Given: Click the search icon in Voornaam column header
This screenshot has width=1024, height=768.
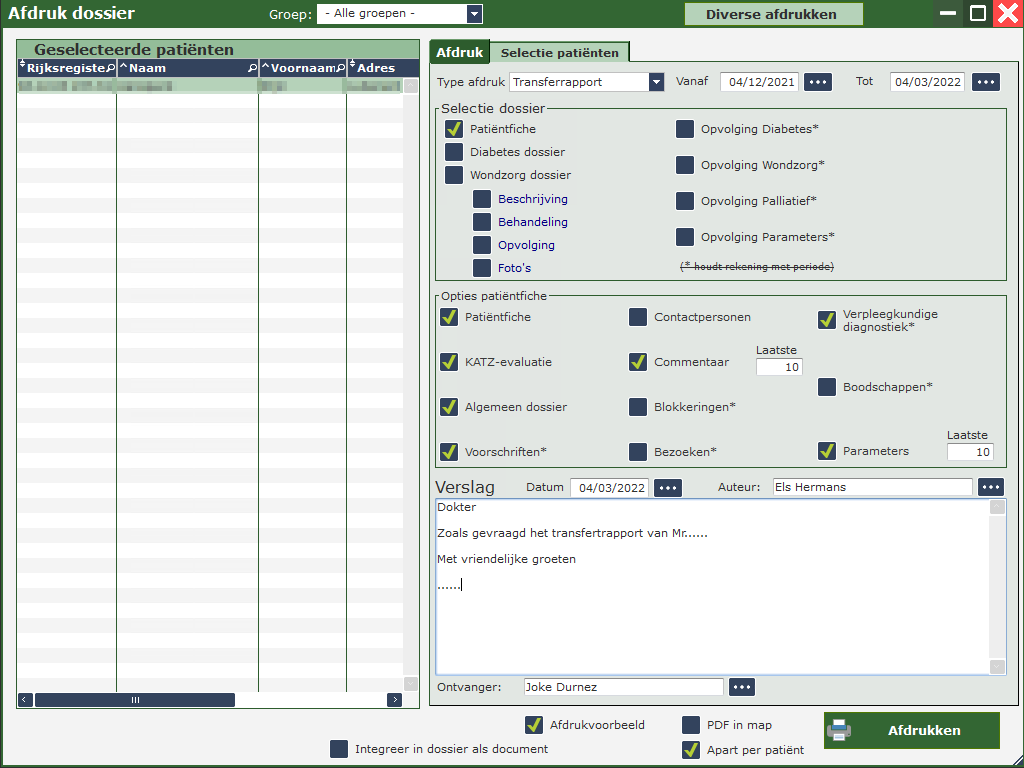Looking at the screenshot, I should (x=340, y=68).
